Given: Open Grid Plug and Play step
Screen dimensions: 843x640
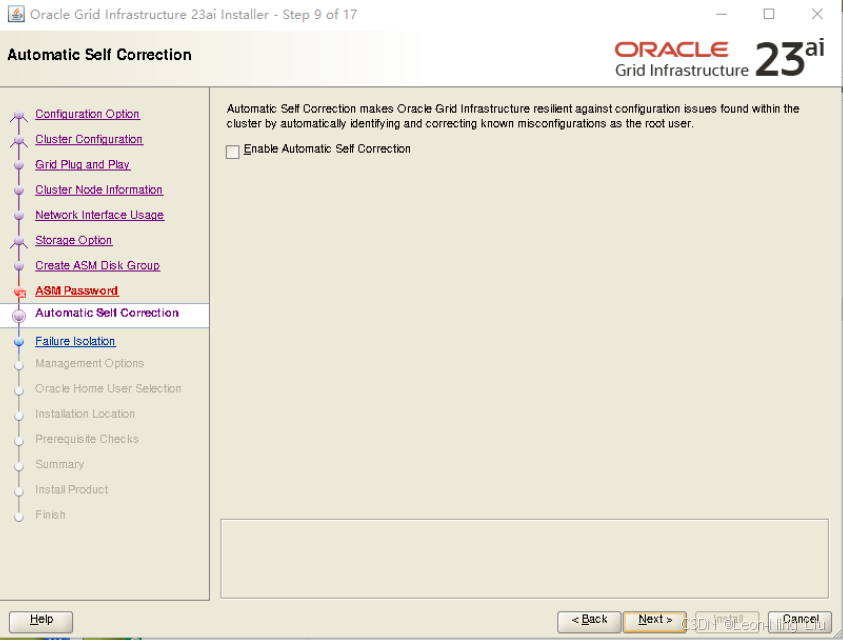Looking at the screenshot, I should pos(82,165).
